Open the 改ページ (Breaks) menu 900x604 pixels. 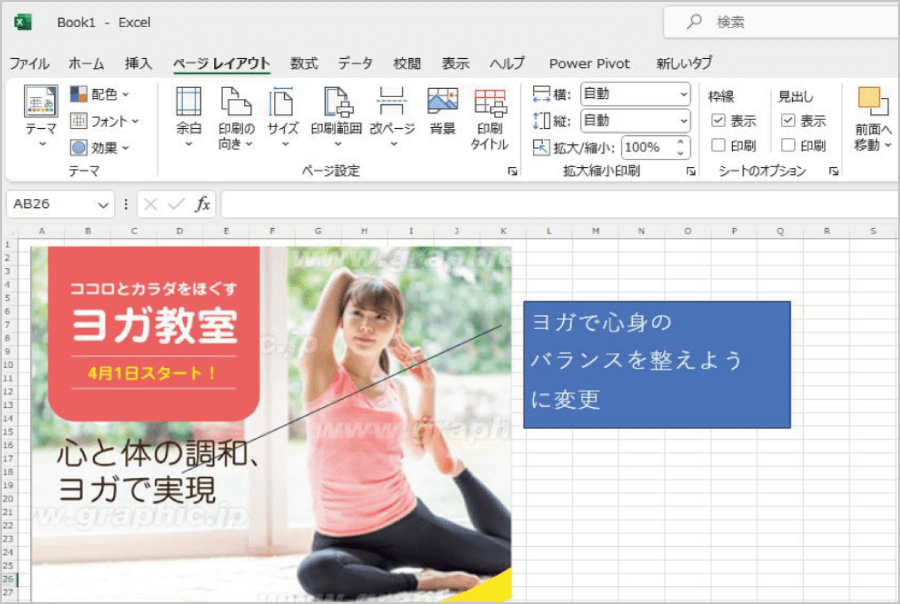[391, 103]
